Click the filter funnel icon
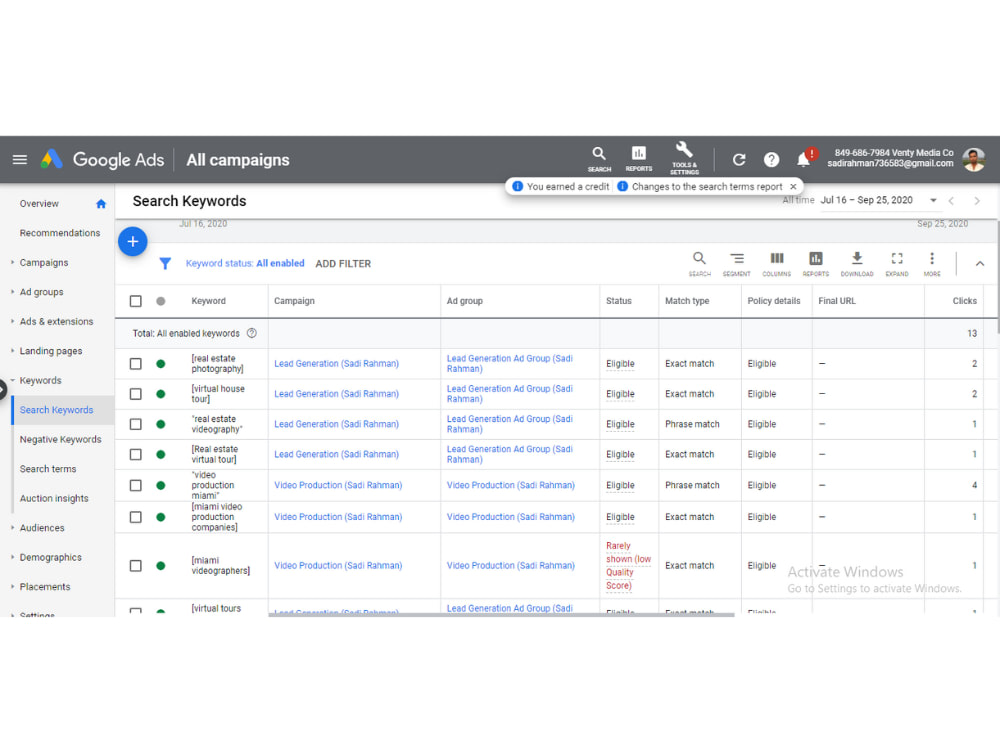The image size is (1000, 750). [x=165, y=263]
